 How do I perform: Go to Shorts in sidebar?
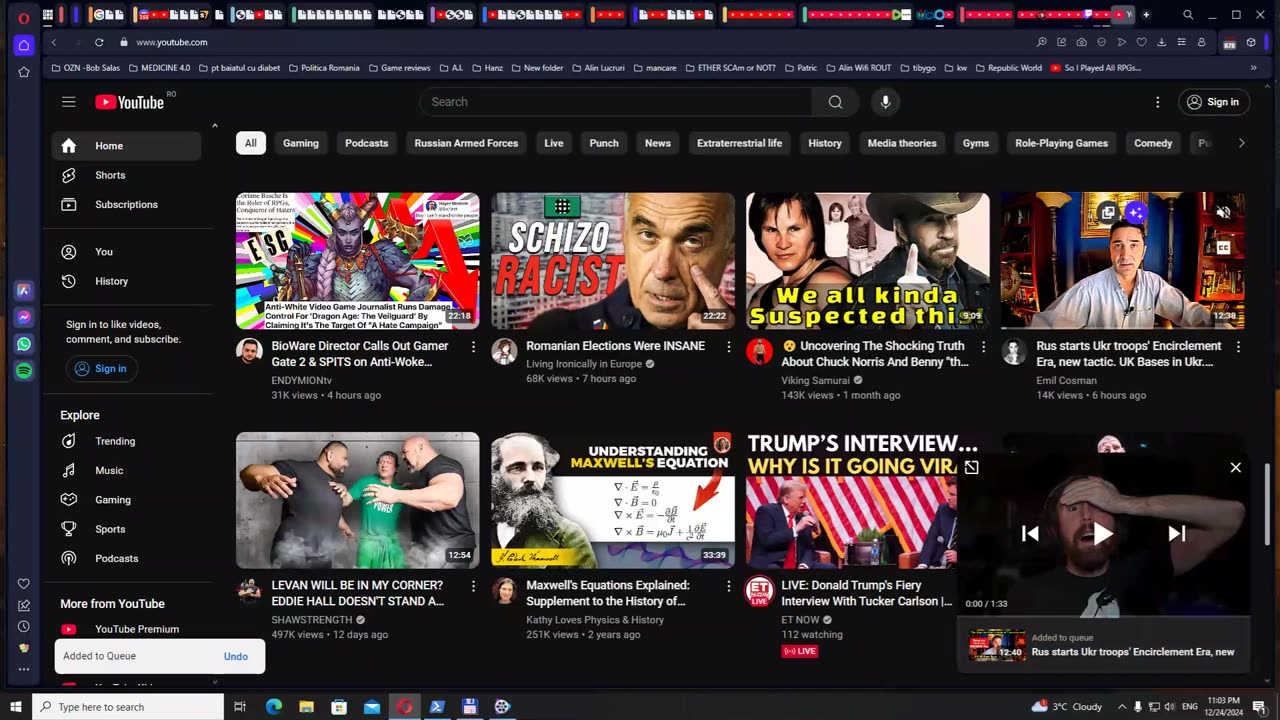click(x=126, y=175)
